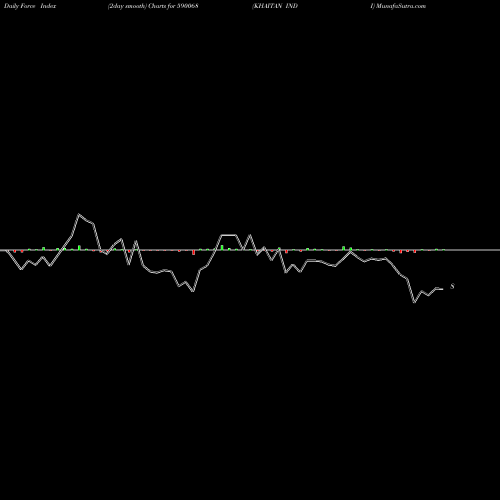Click the 'S' label at line end
Screen dimensions: 500x500
[452, 286]
